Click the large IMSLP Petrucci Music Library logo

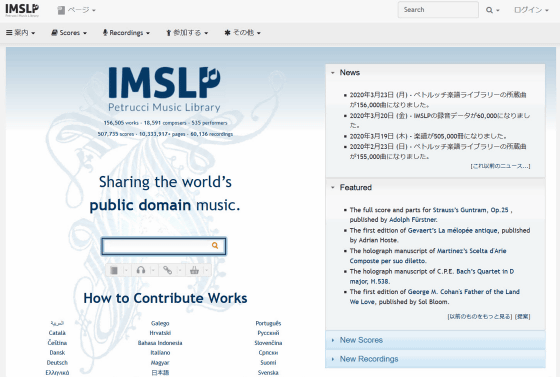tap(164, 89)
